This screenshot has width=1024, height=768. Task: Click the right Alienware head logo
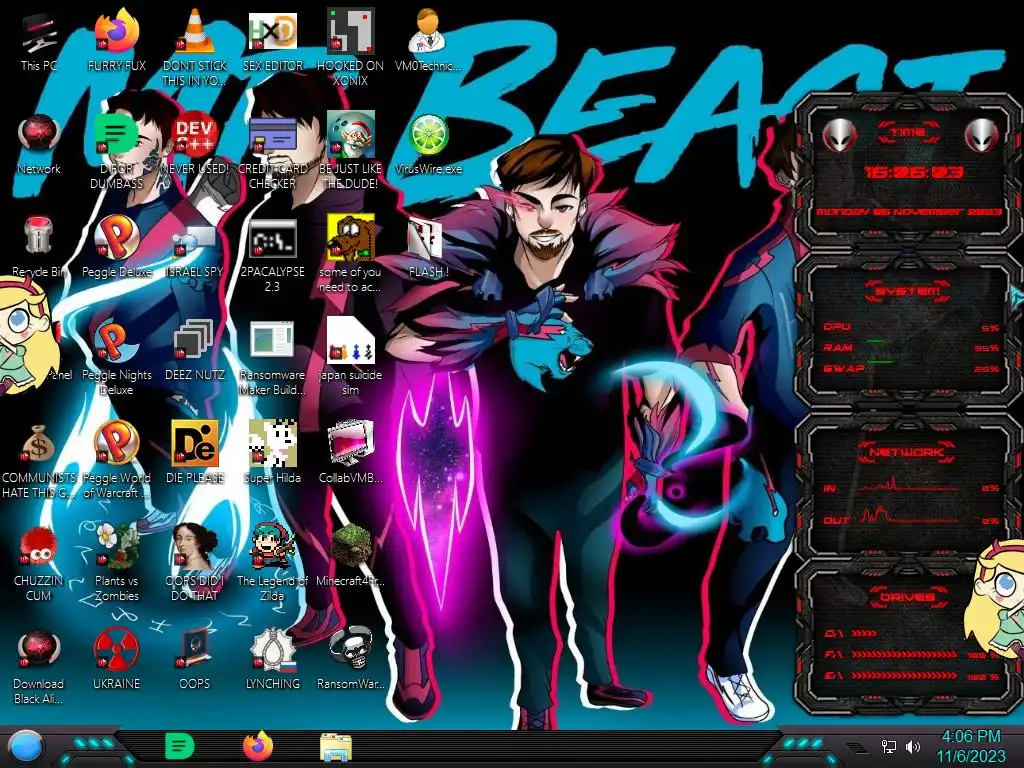click(982, 136)
